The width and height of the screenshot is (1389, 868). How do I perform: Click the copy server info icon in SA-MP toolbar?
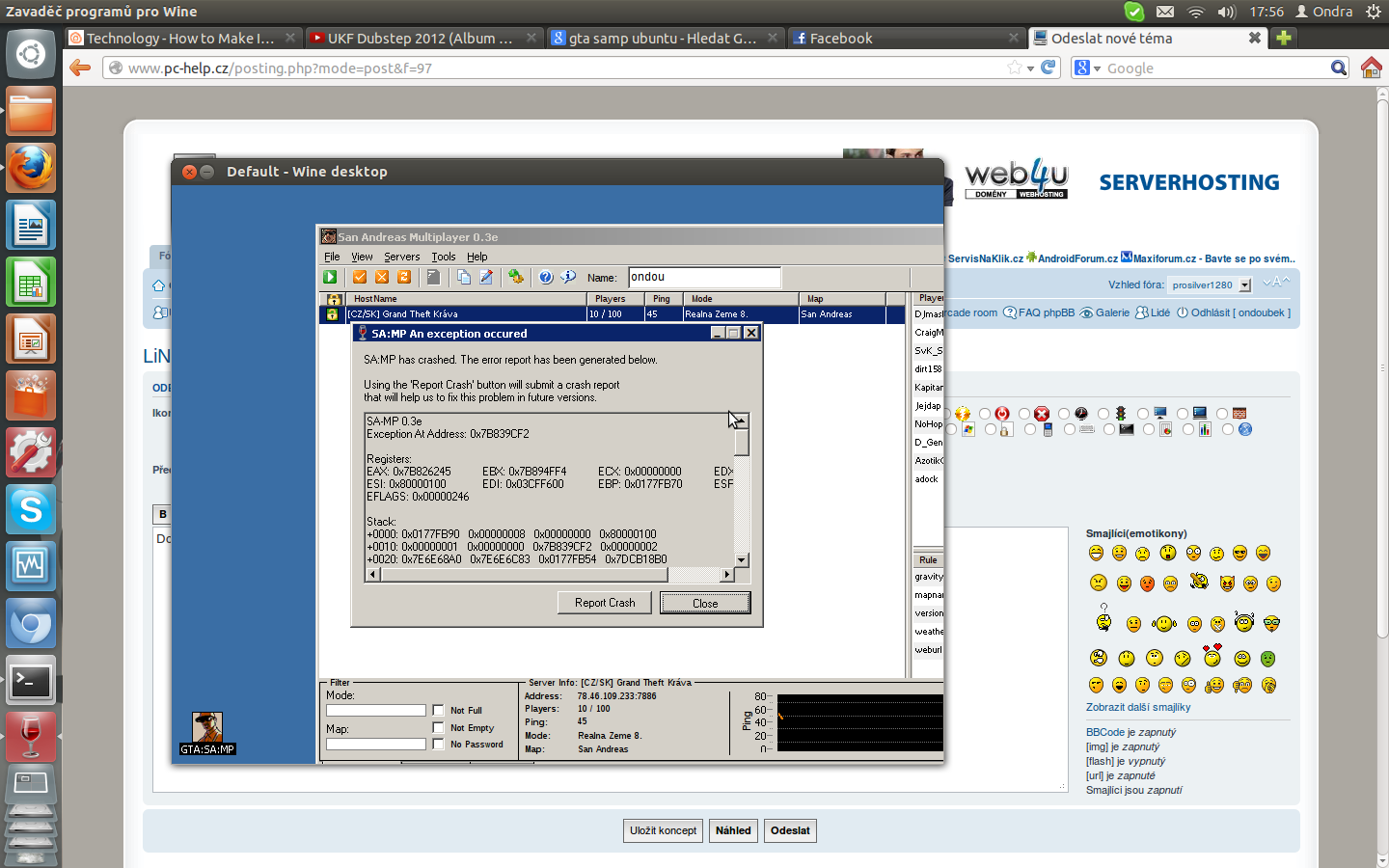464,277
